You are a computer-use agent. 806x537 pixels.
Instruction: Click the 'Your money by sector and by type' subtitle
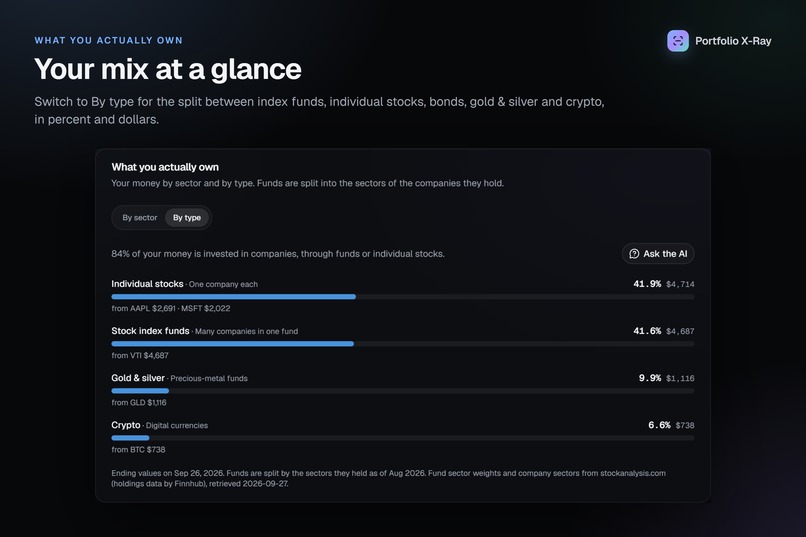(307, 183)
